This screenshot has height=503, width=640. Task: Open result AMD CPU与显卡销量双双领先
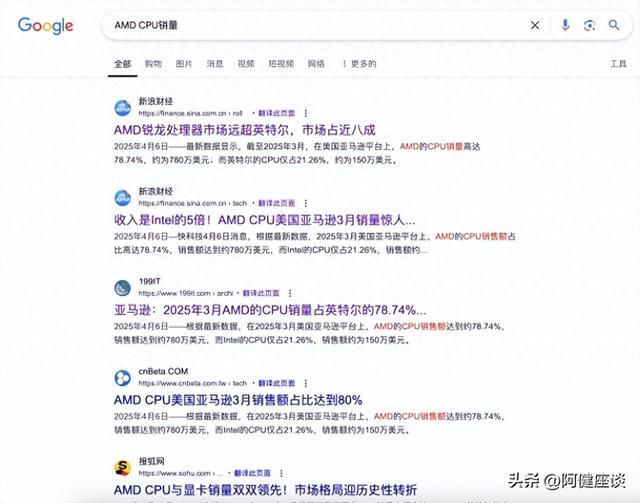(265, 490)
